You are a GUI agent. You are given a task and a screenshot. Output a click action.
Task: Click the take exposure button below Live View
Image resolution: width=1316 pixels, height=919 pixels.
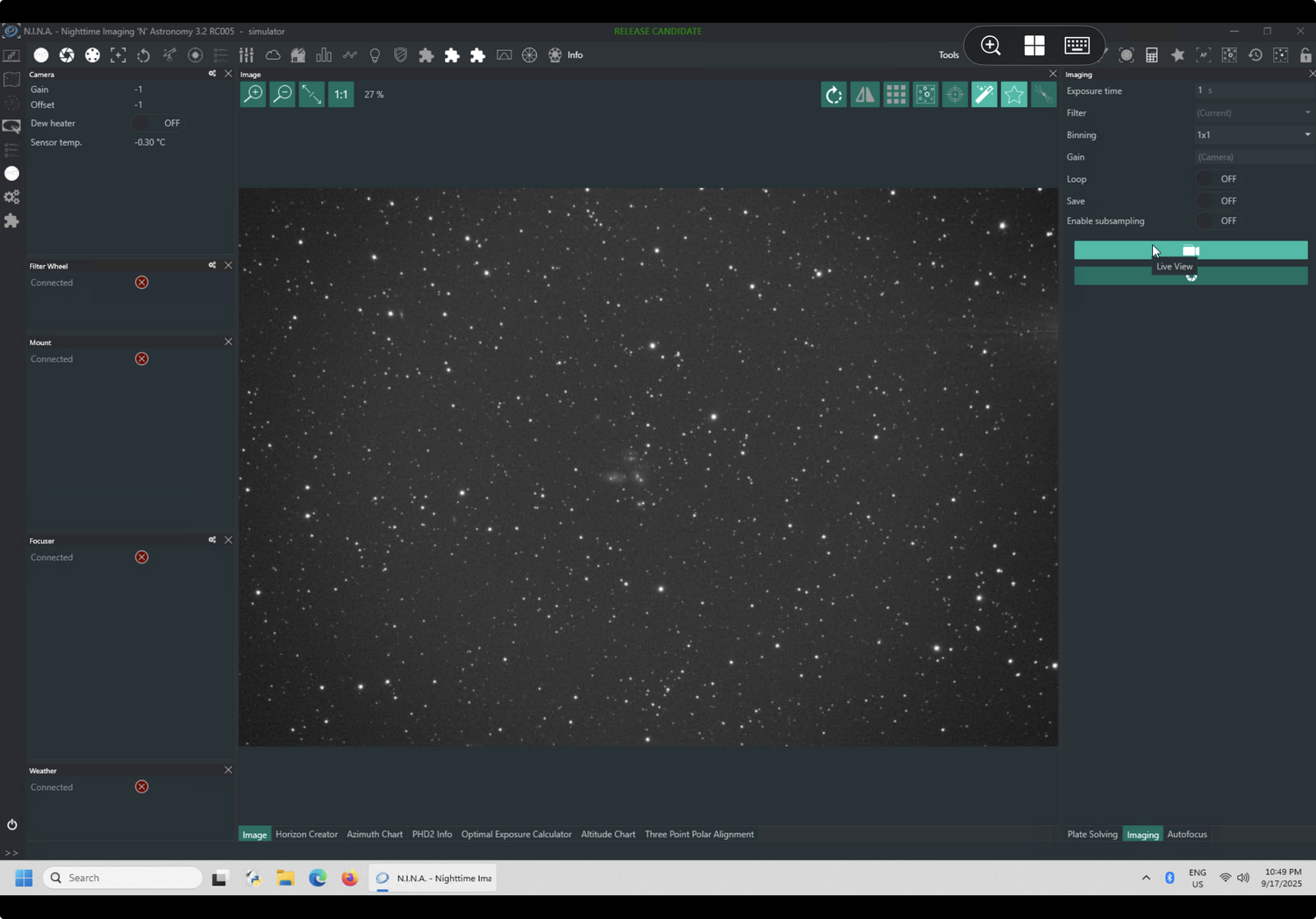tap(1191, 276)
